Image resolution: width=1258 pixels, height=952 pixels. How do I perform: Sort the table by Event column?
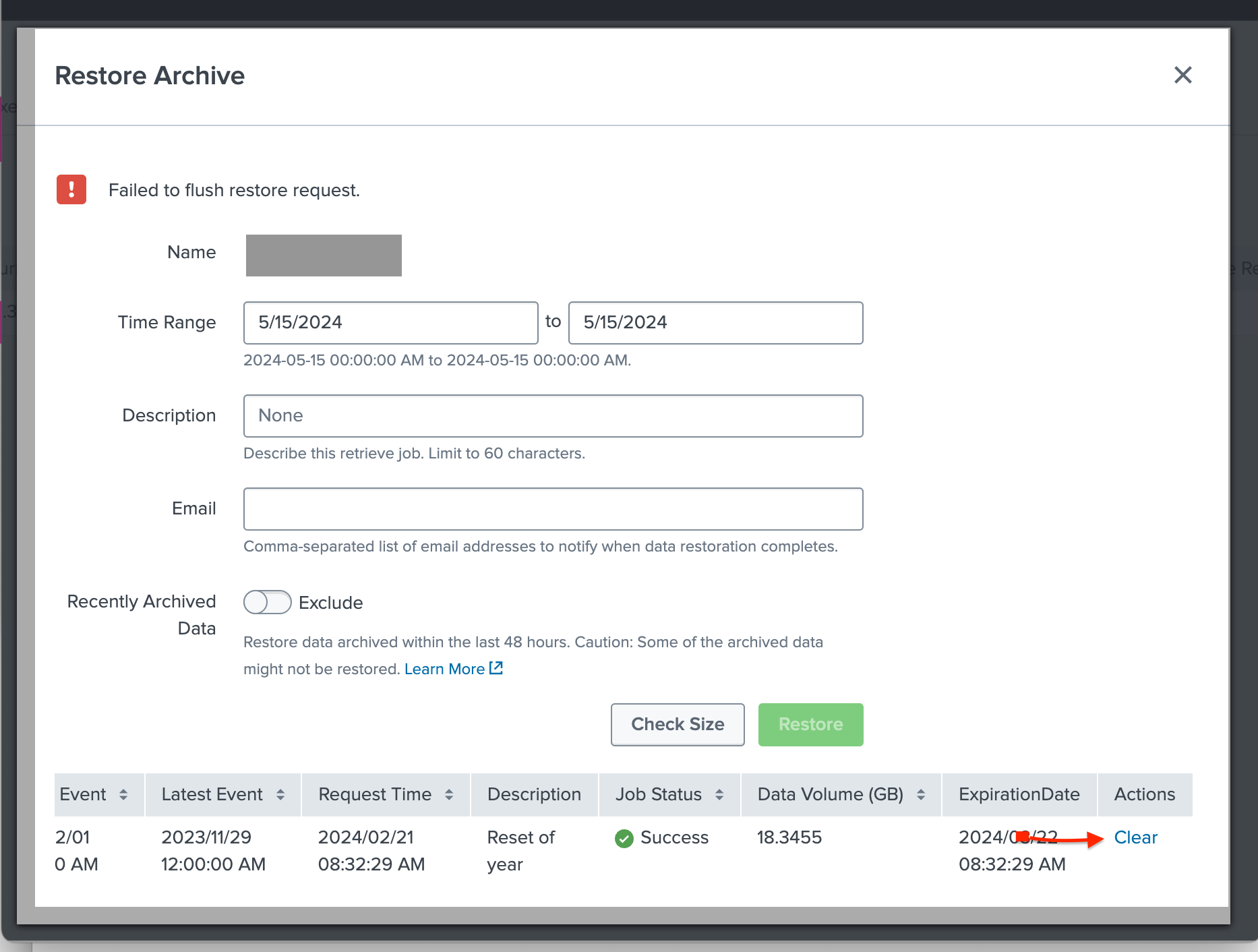(125, 794)
